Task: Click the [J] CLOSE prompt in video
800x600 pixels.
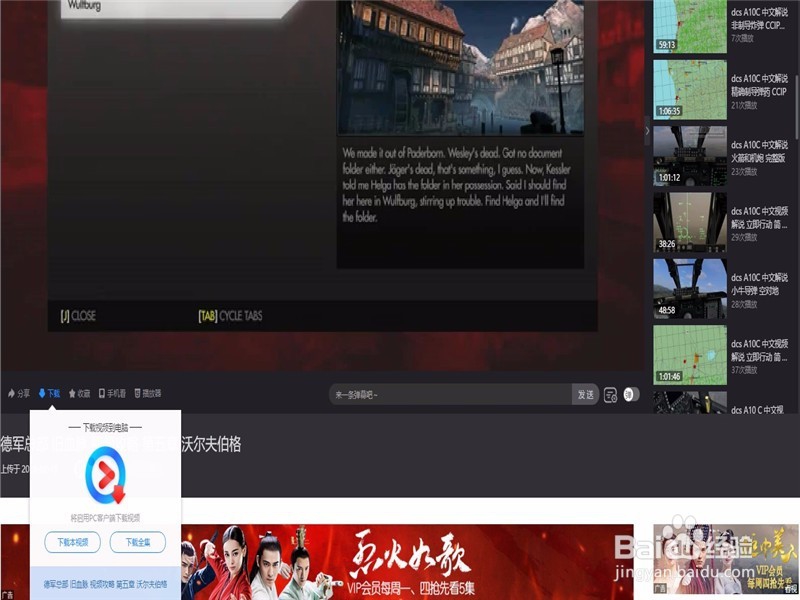Action: point(78,316)
